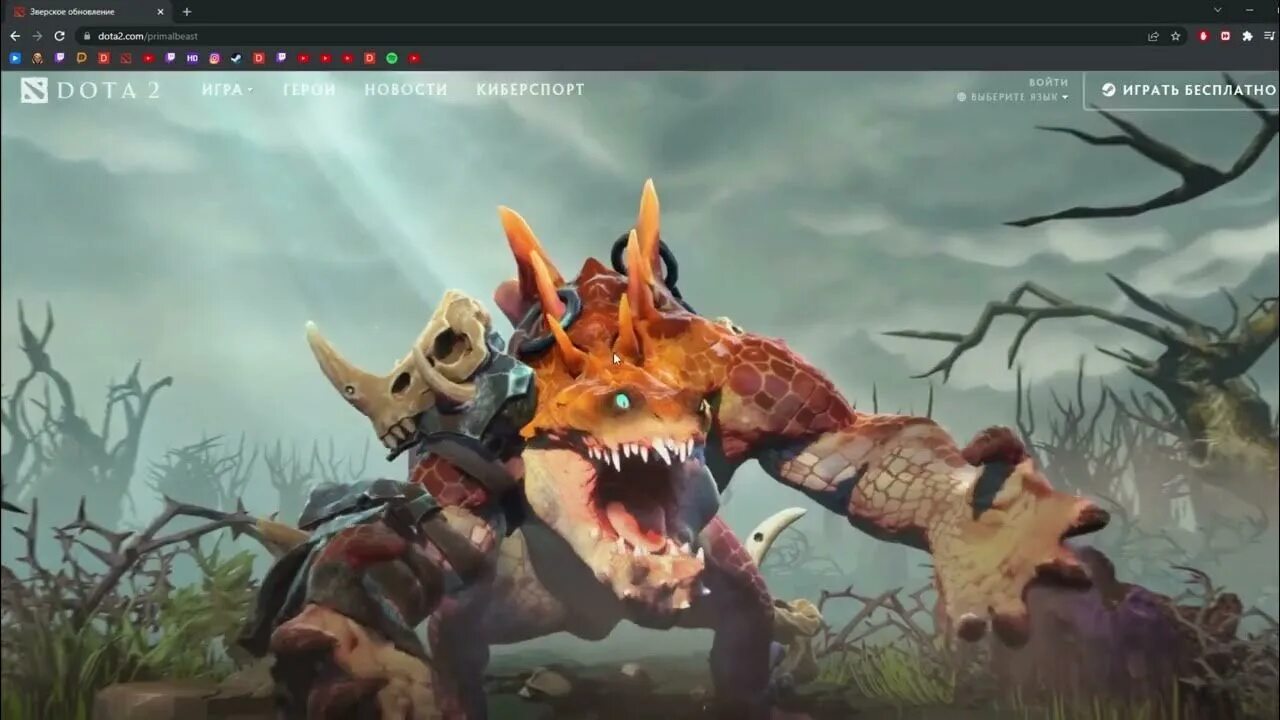Open the Extensions puzzle menu
The image size is (1280, 720).
coord(1247,36)
